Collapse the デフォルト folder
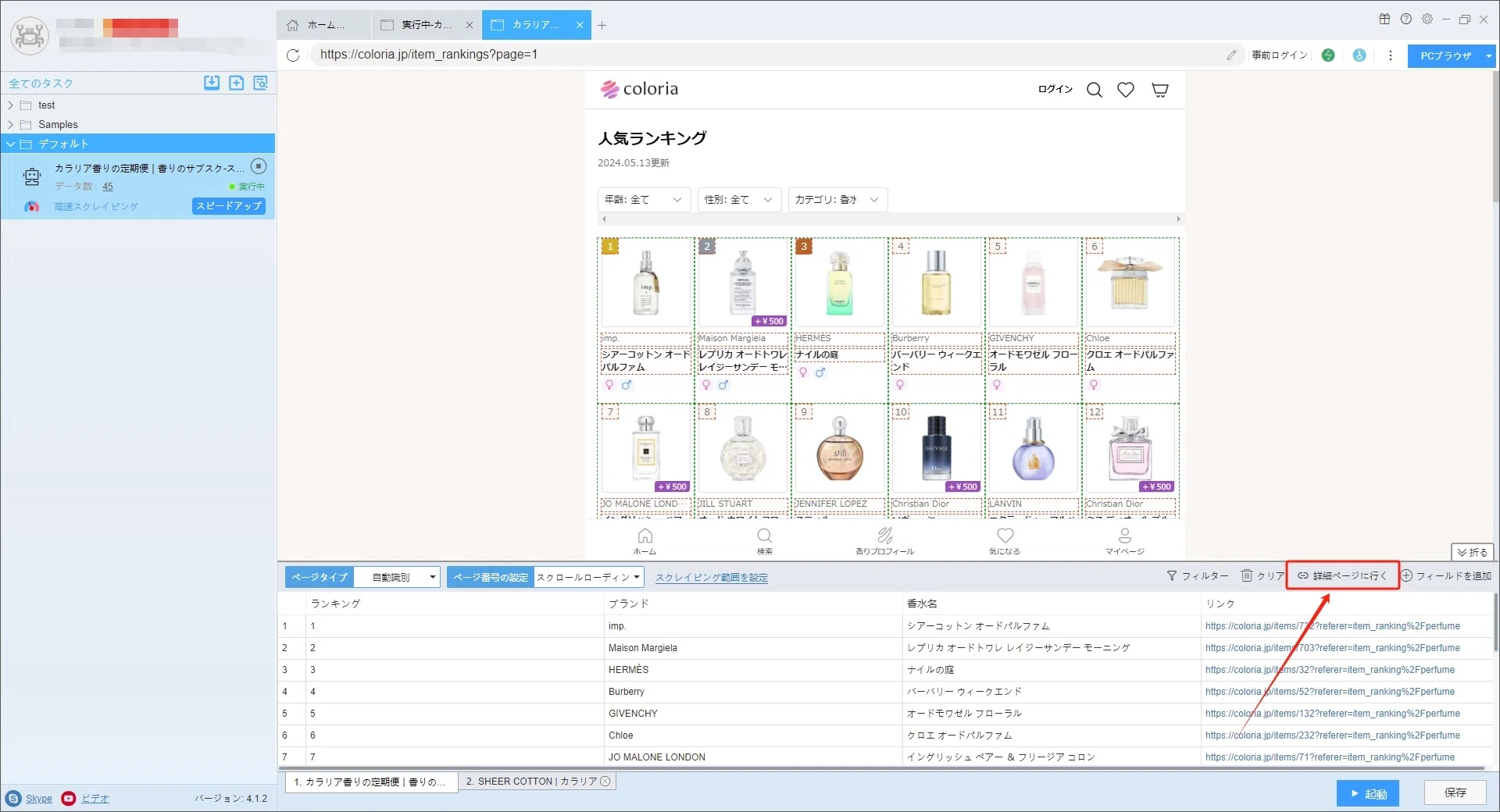The width and height of the screenshot is (1500, 812). click(10, 144)
